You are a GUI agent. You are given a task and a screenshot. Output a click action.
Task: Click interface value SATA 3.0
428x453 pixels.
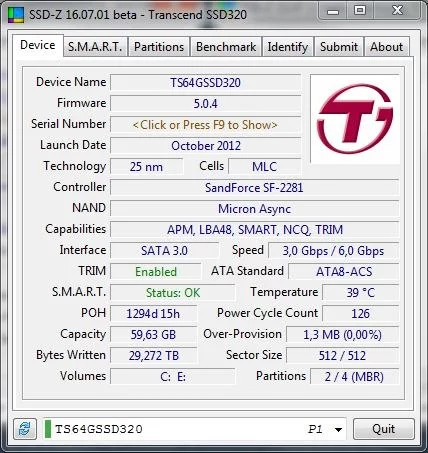click(x=164, y=251)
